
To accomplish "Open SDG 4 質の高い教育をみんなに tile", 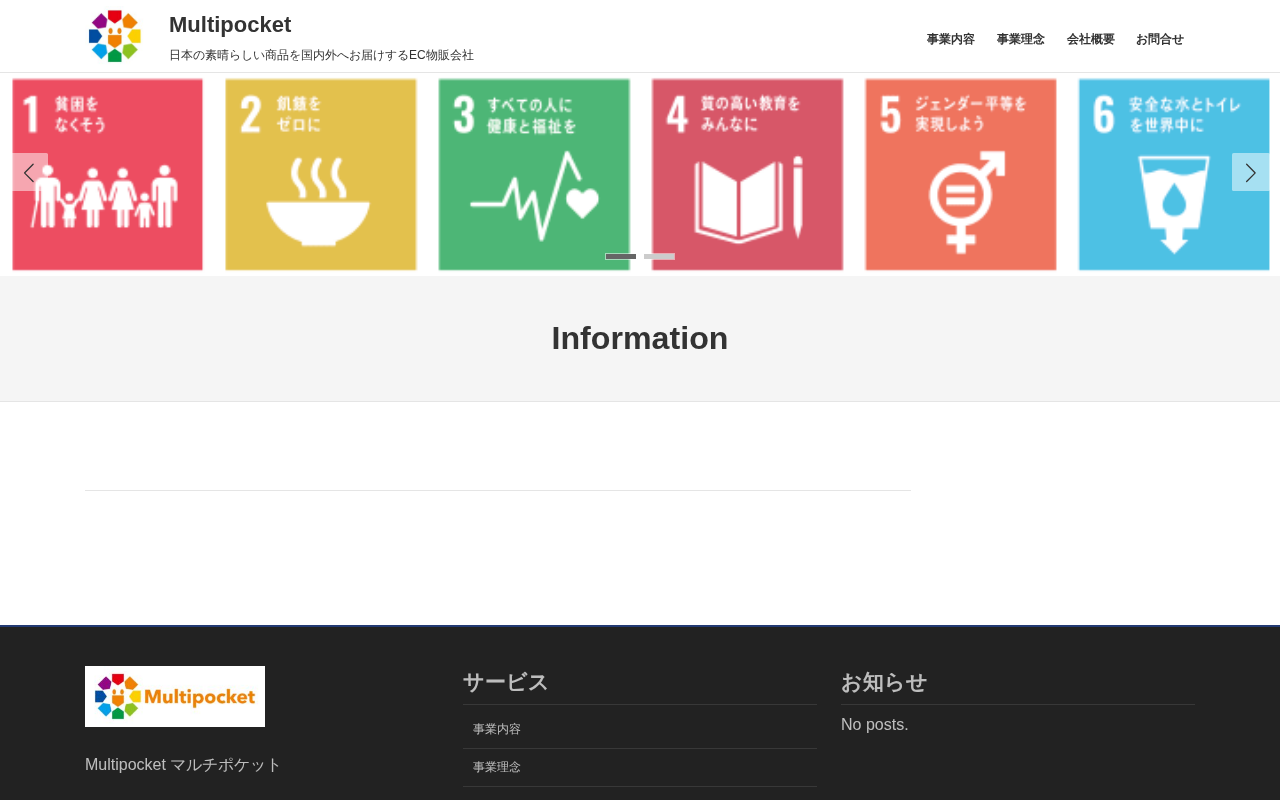I will point(747,175).
